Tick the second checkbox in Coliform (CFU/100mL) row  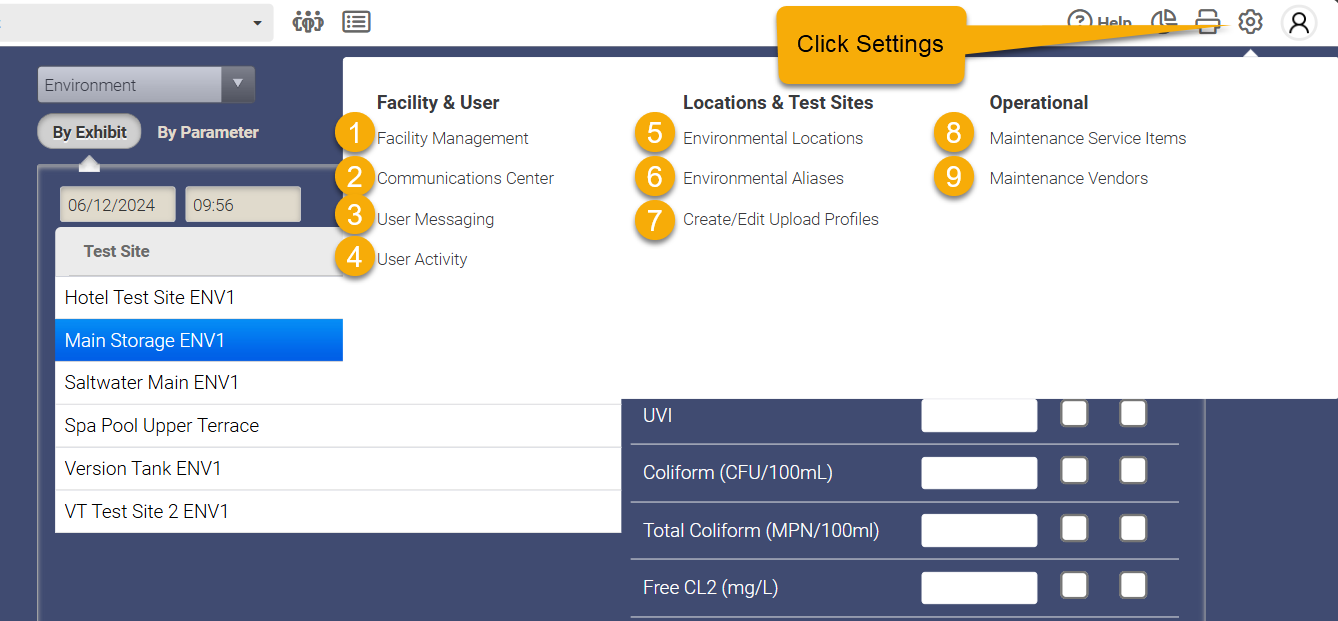(x=1133, y=470)
